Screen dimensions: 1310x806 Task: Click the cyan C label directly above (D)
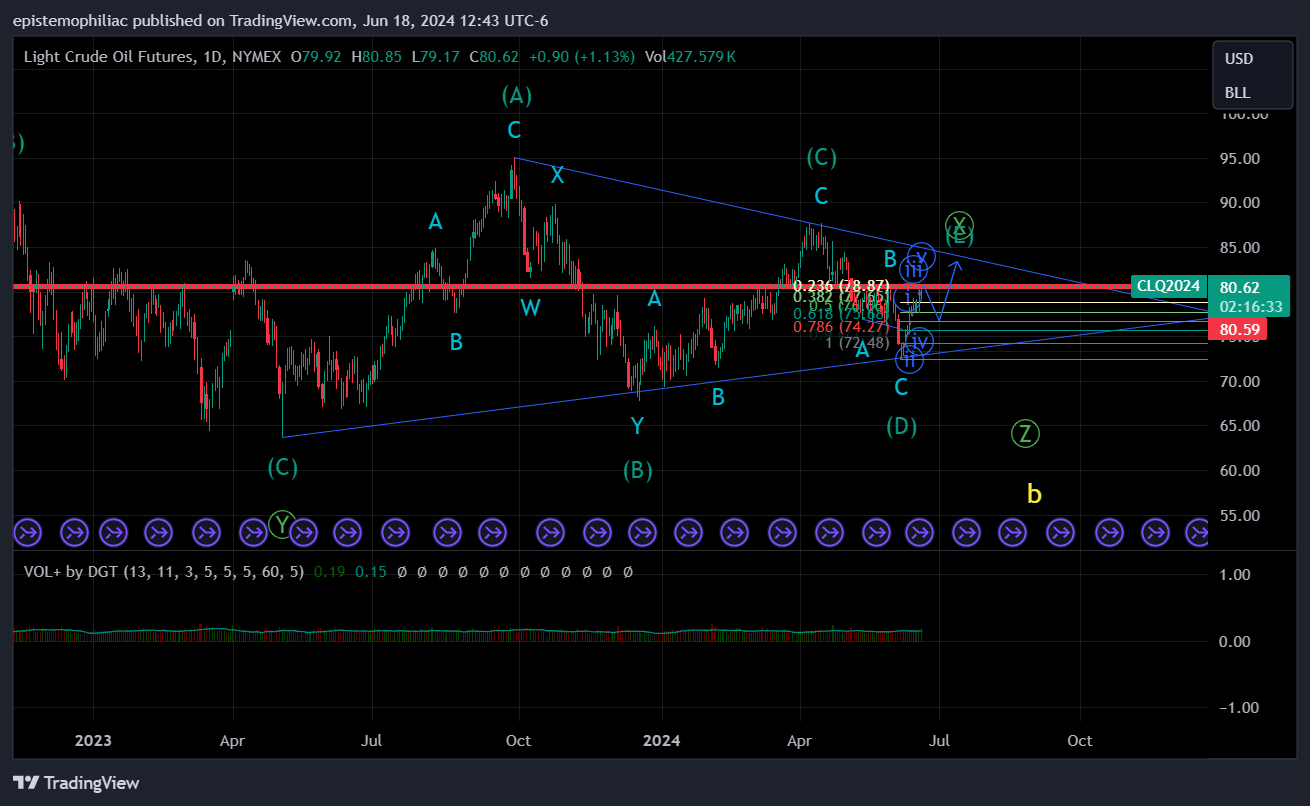click(901, 387)
